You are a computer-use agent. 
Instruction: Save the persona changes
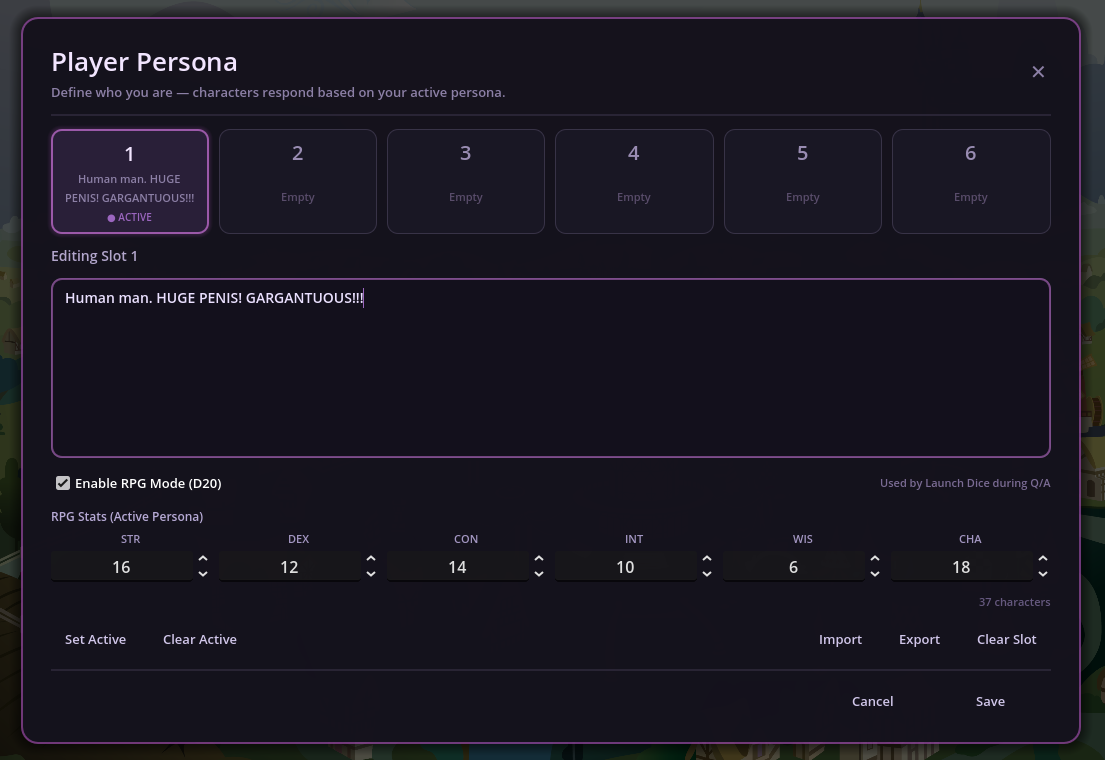[990, 701]
